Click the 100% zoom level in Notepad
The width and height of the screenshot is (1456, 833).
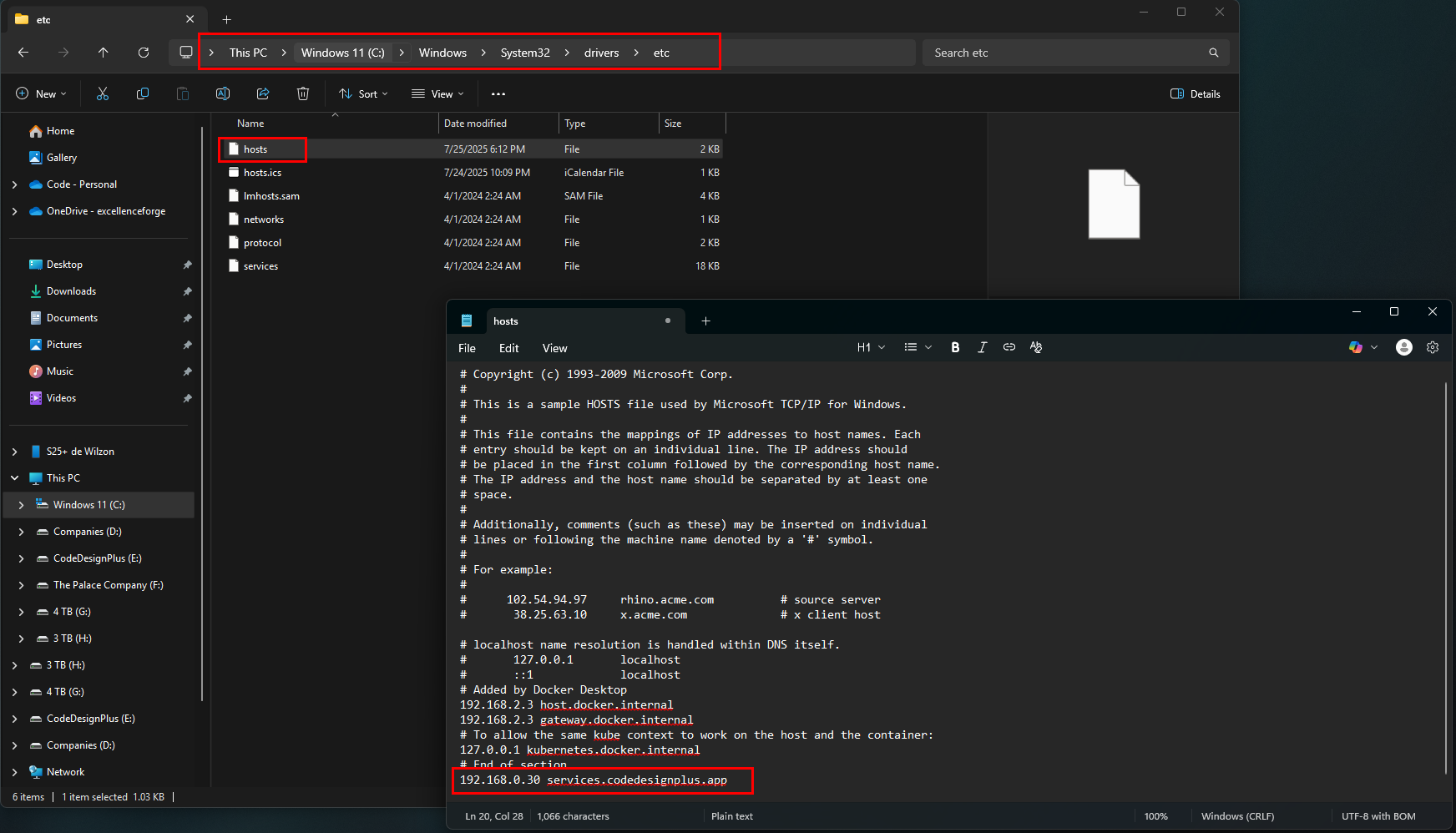tap(1155, 816)
